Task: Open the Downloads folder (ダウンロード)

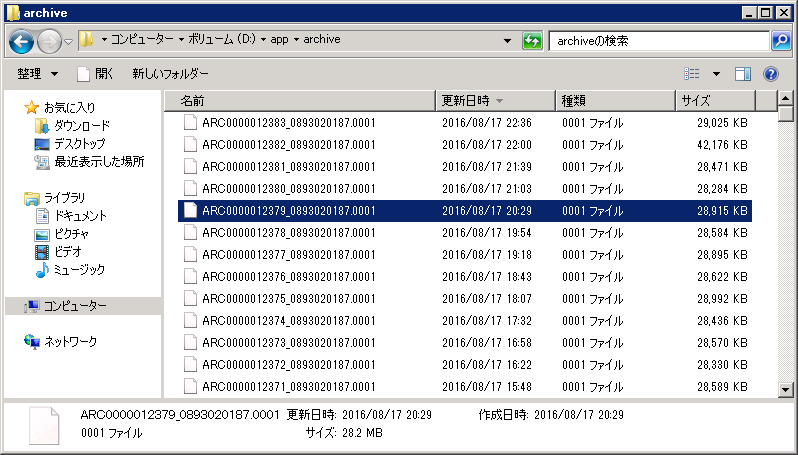Action: (x=81, y=125)
